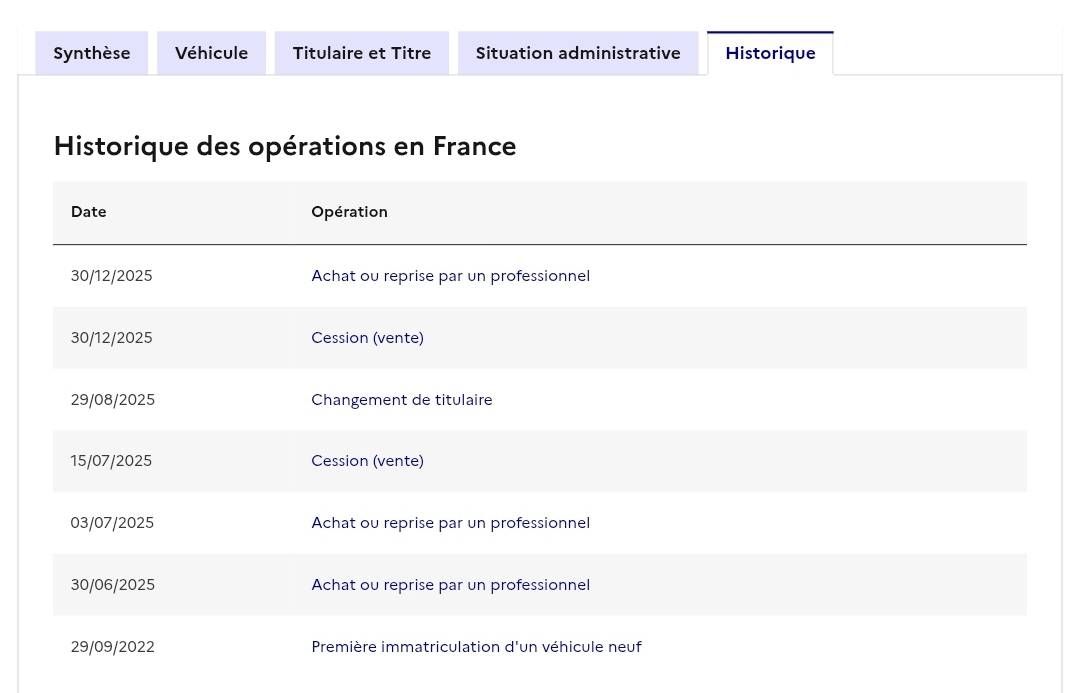Select the 'Achat ou reprise' operation dated 03/07/2025
Screen dimensions: 1079x693
(x=450, y=523)
